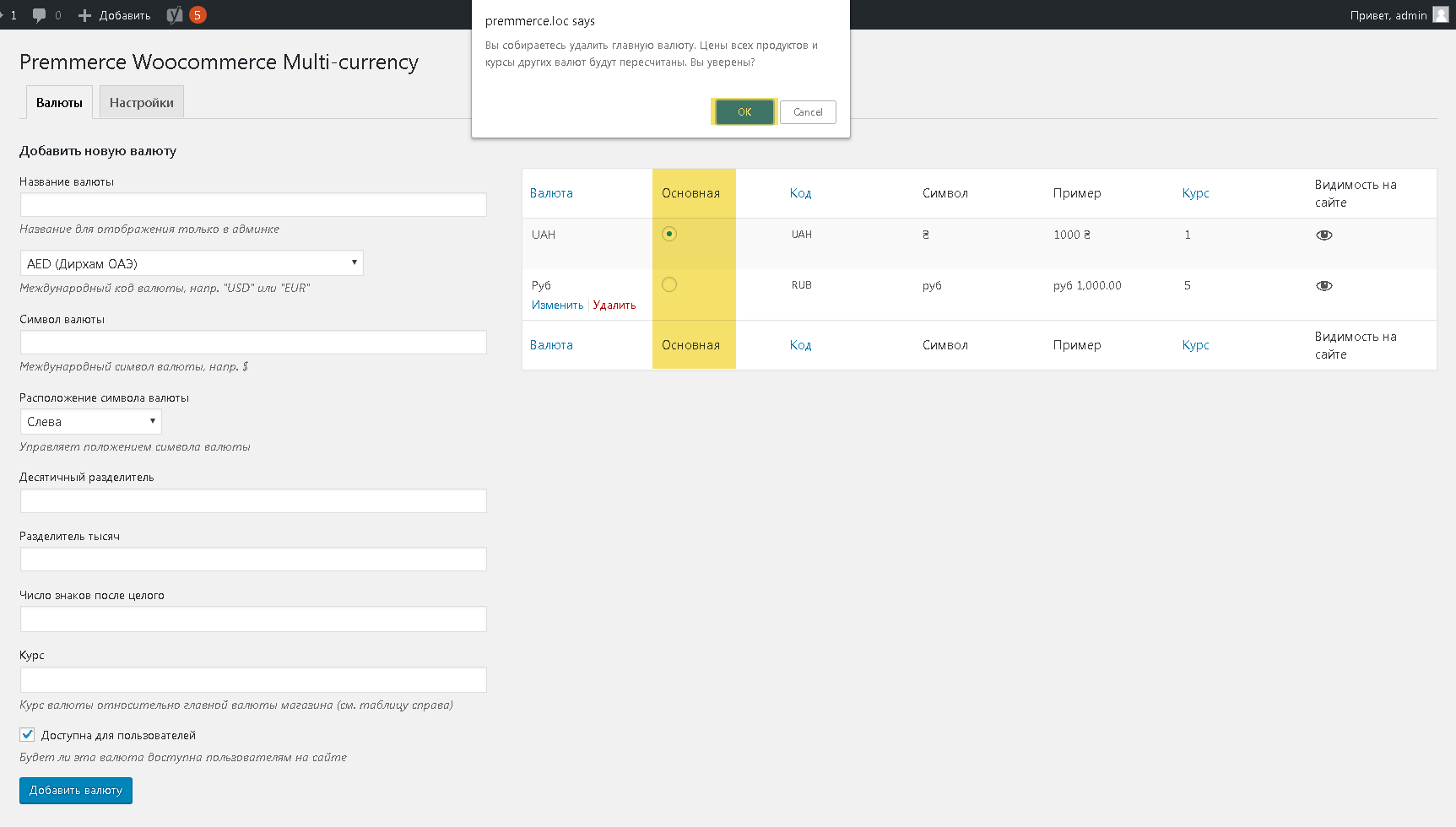Screen dimensions: 1456x827
Task: Switch to the Валюты tab
Action: click(59, 102)
